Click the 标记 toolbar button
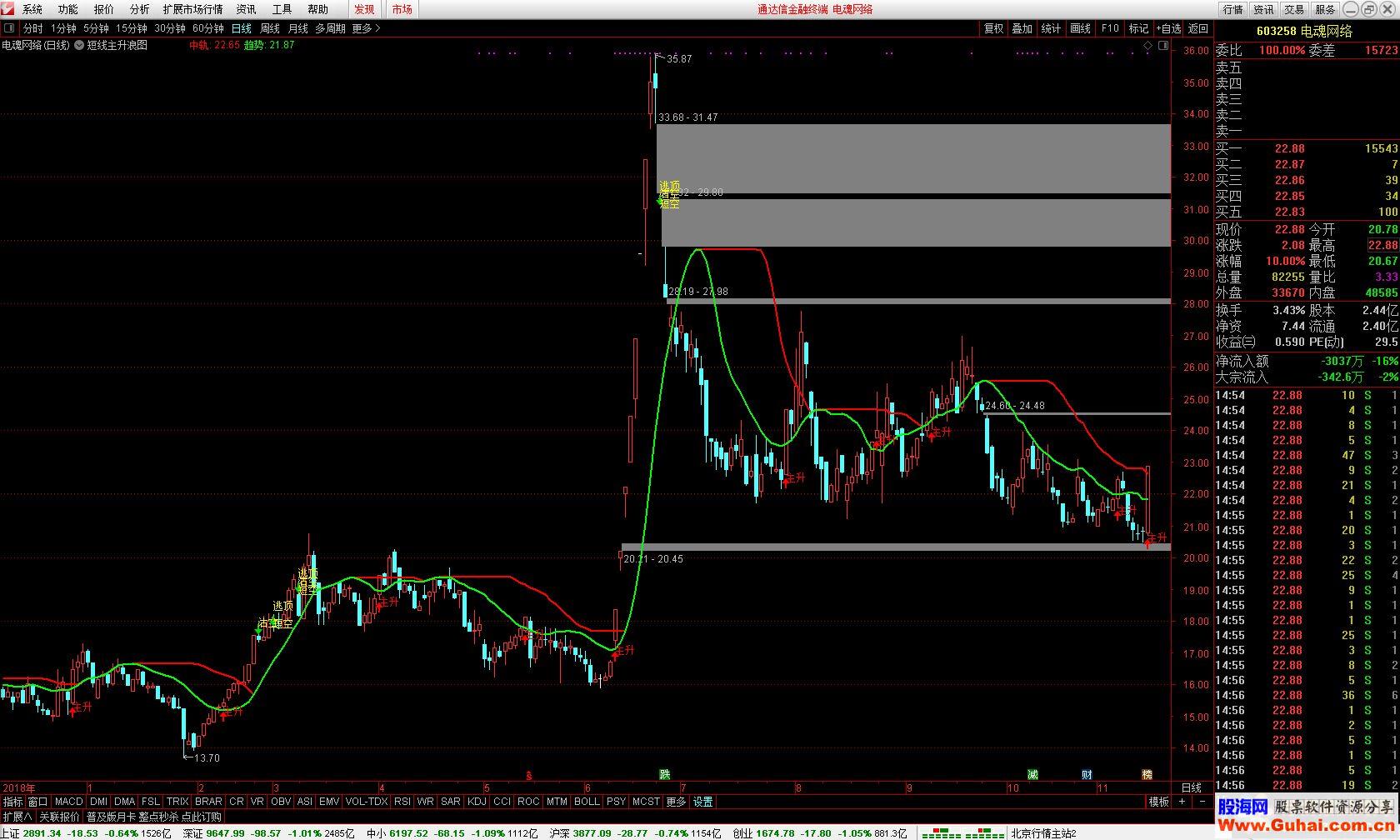The height and width of the screenshot is (840, 1400). pyautogui.click(x=1138, y=28)
